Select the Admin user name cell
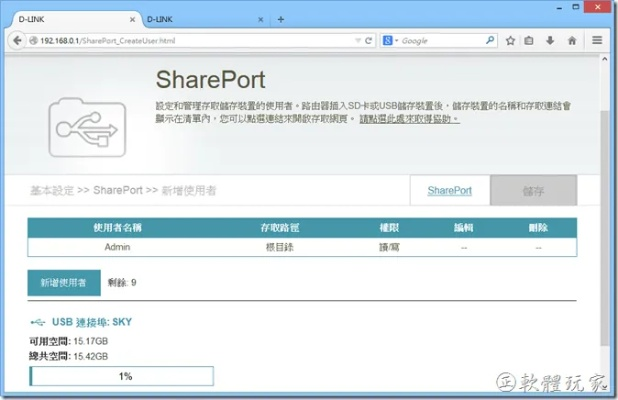This screenshot has width=618, height=400. 117,247
